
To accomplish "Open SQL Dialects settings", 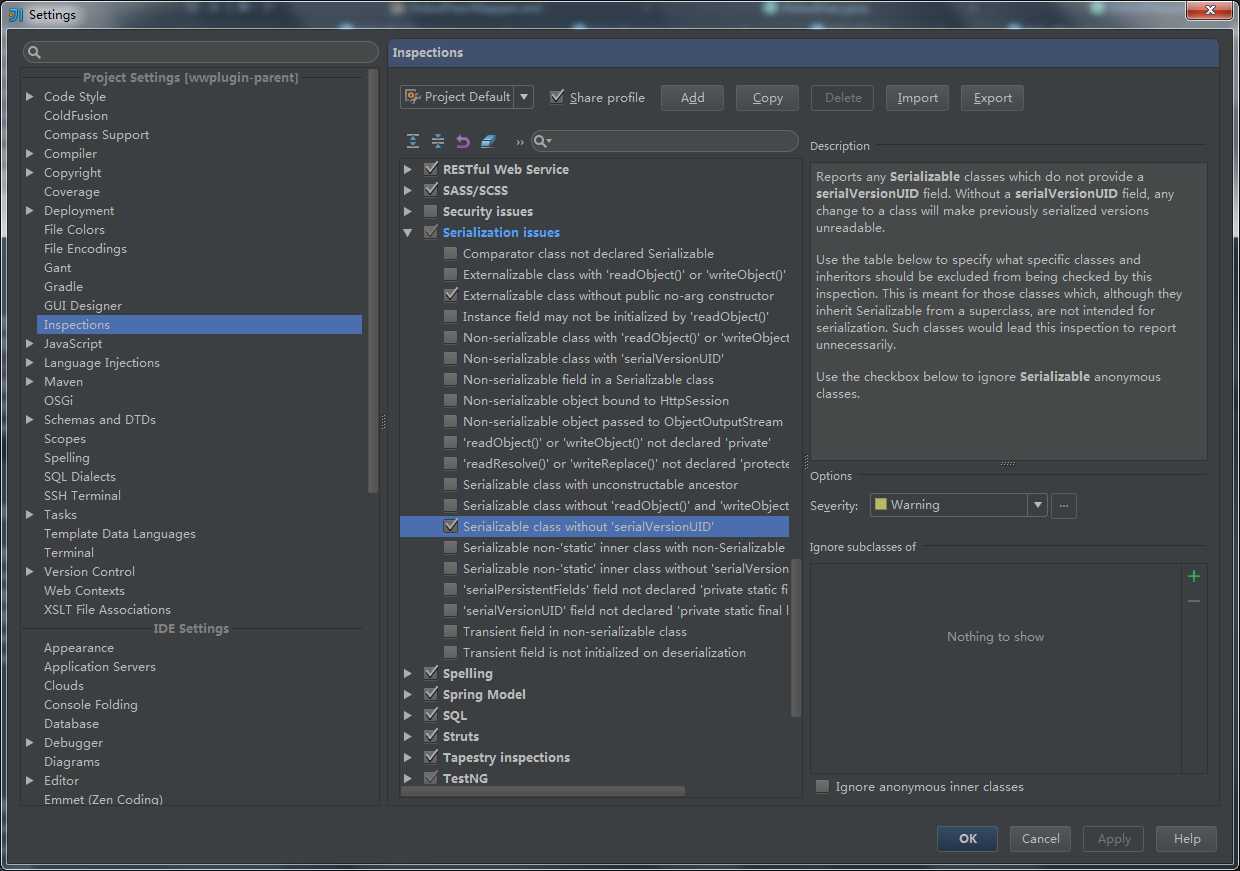I will tap(80, 477).
